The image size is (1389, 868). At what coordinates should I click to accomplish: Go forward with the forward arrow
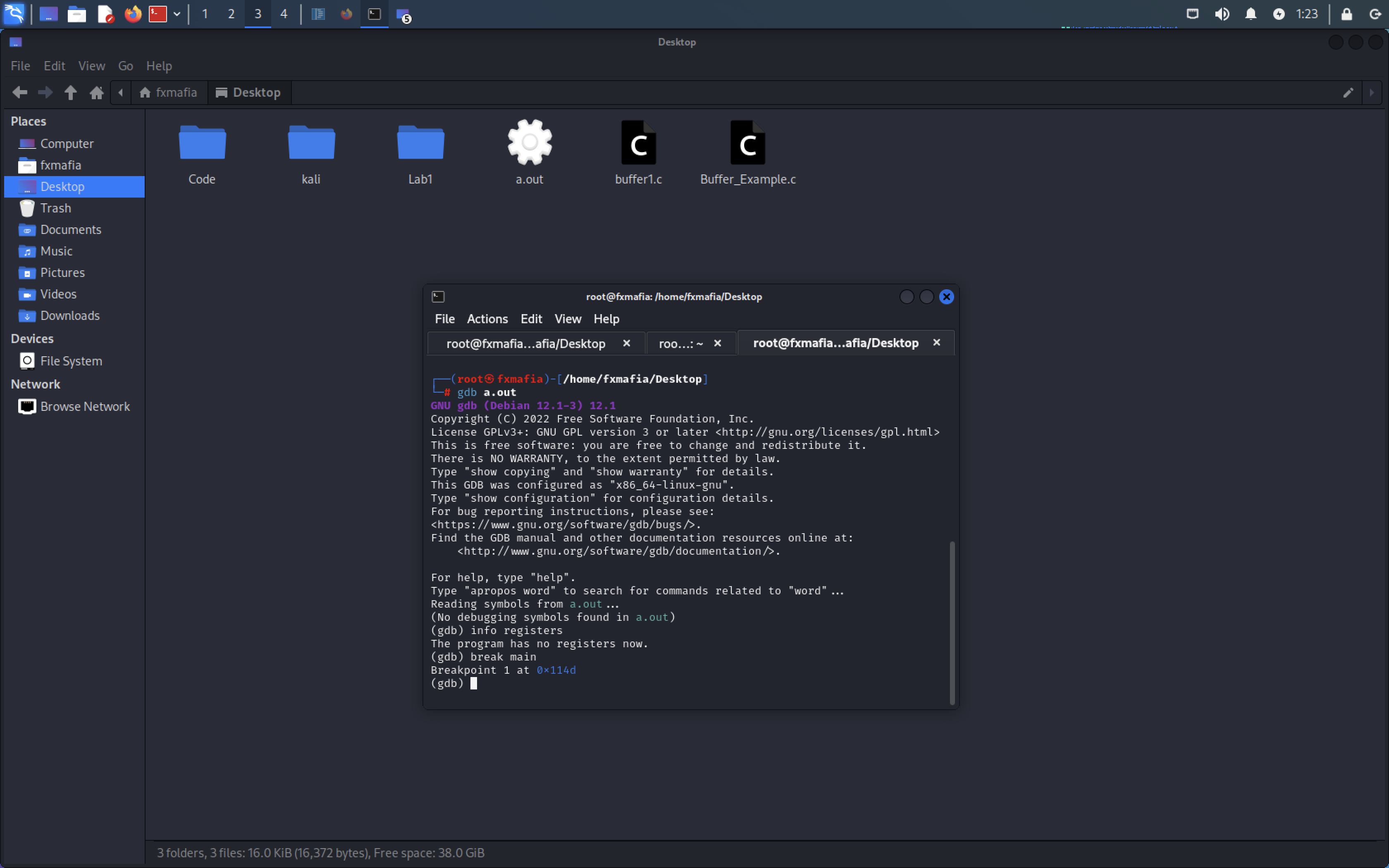pyautogui.click(x=45, y=93)
